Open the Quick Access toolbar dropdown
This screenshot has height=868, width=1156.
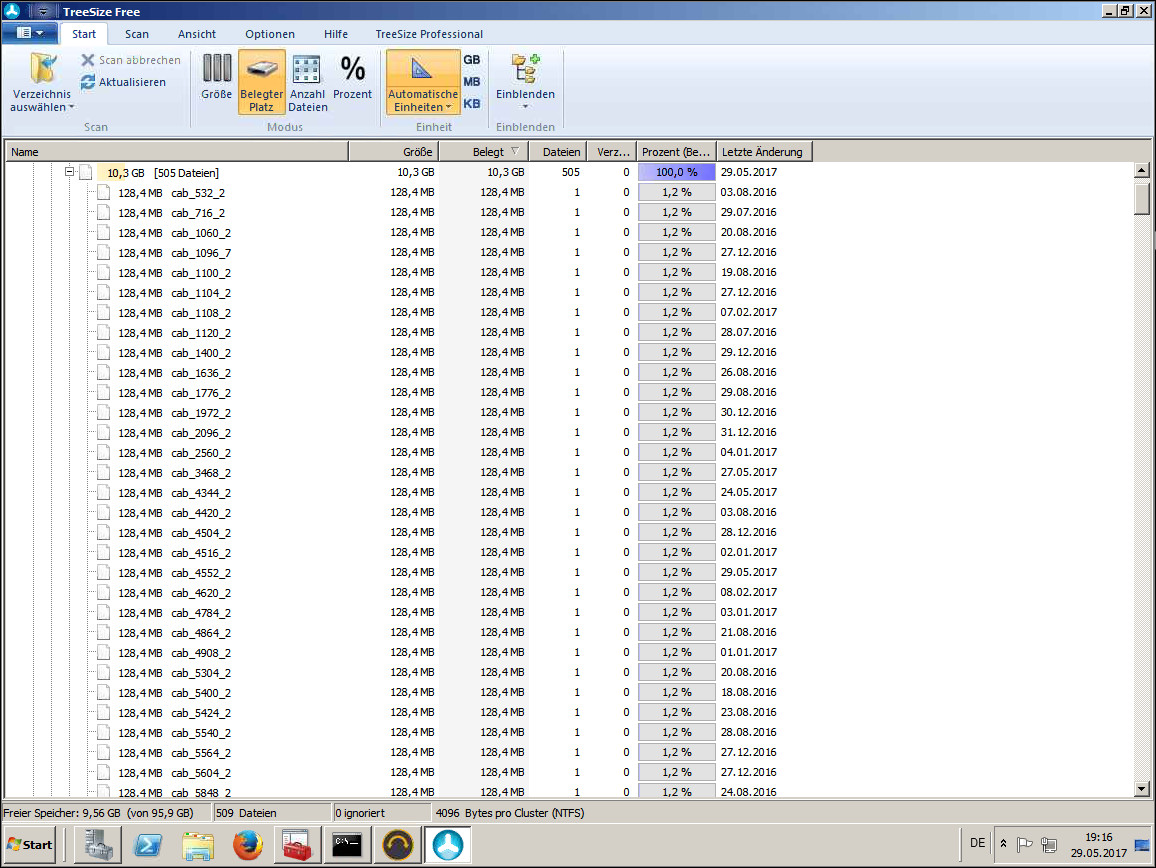pos(43,11)
